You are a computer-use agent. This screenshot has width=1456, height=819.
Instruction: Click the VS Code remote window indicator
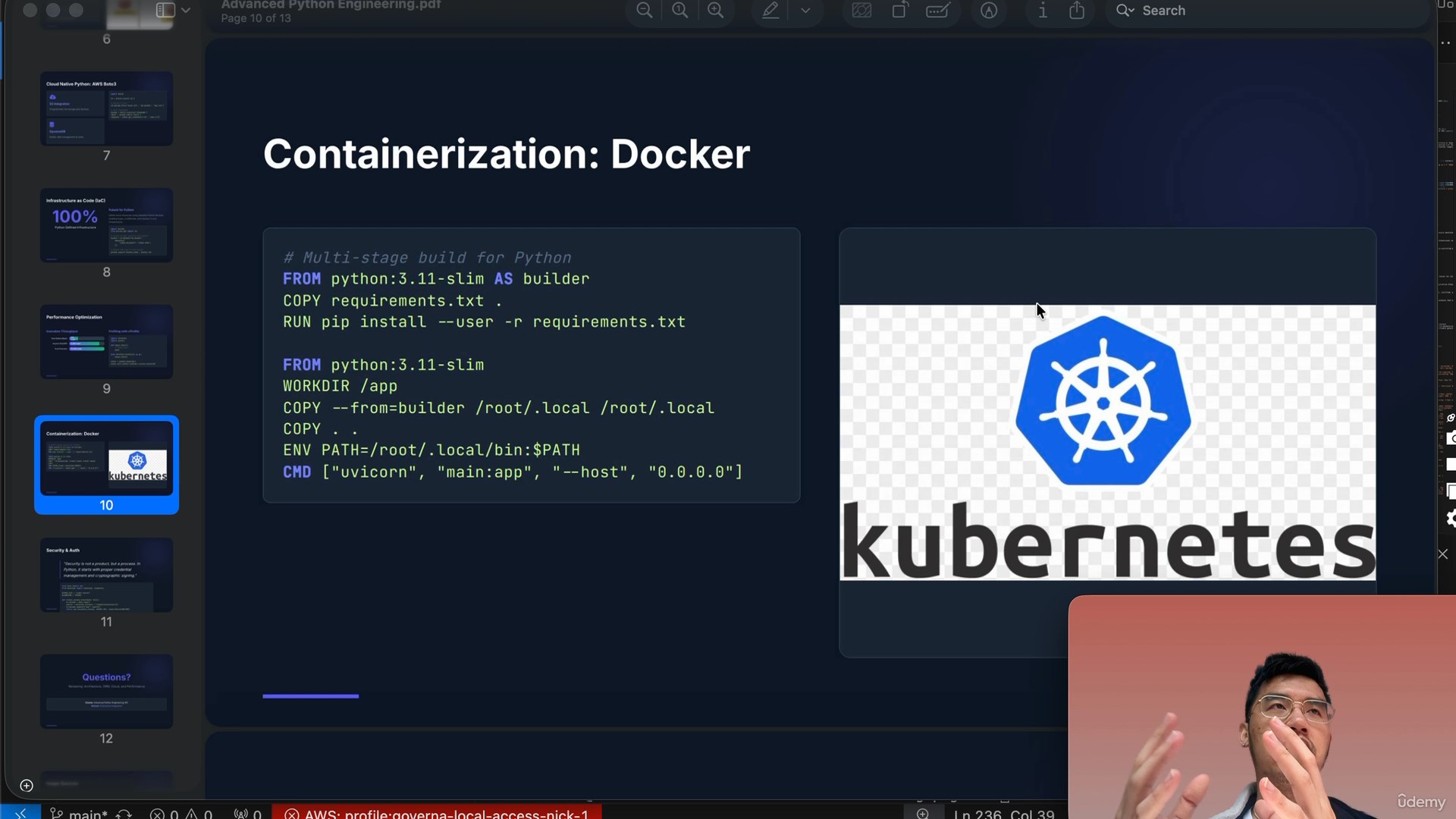tap(20, 812)
